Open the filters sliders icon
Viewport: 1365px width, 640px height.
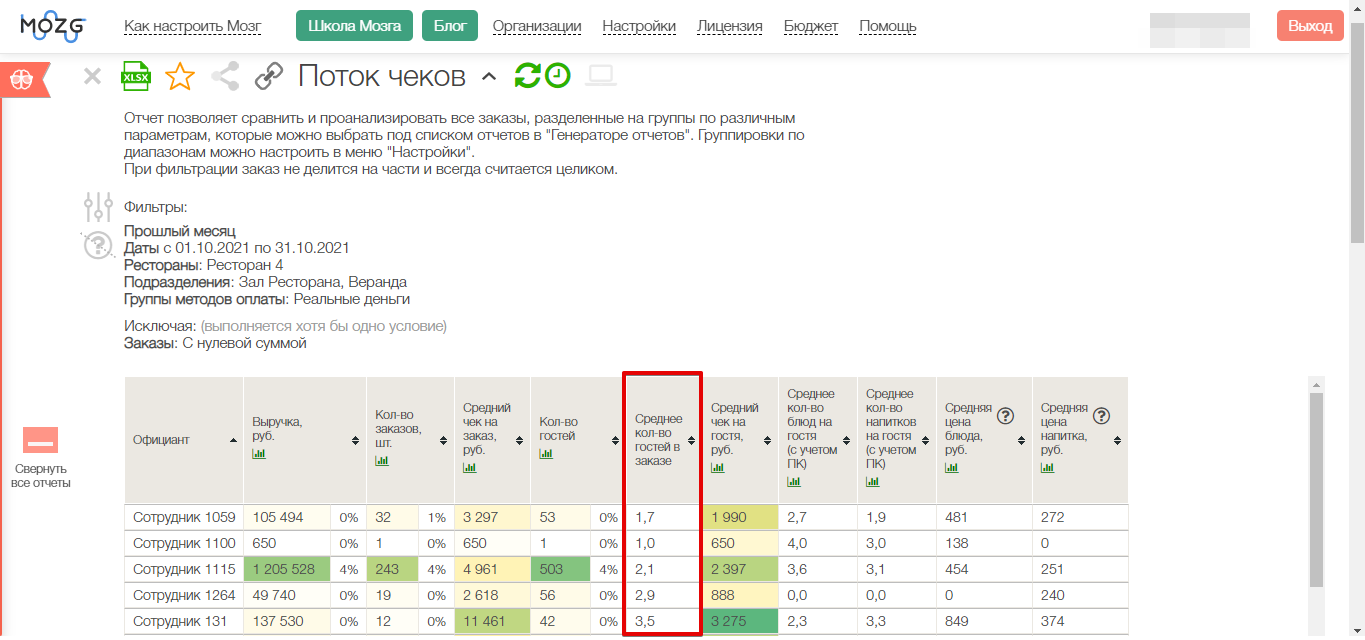tap(98, 207)
